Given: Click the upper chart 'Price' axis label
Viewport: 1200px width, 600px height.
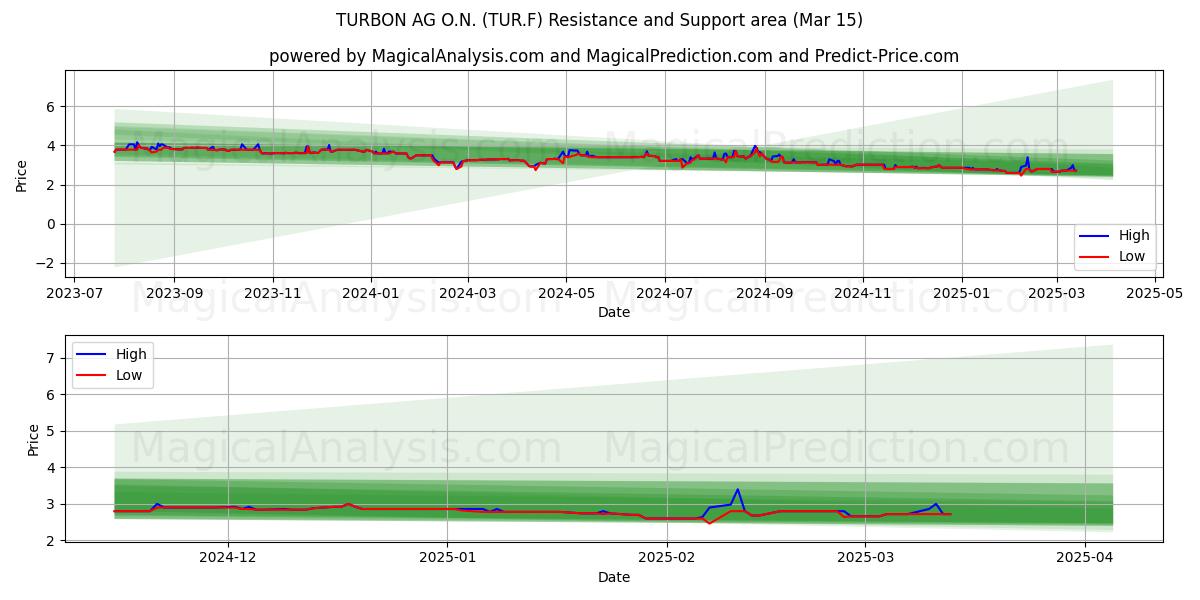Looking at the screenshot, I should pos(22,174).
